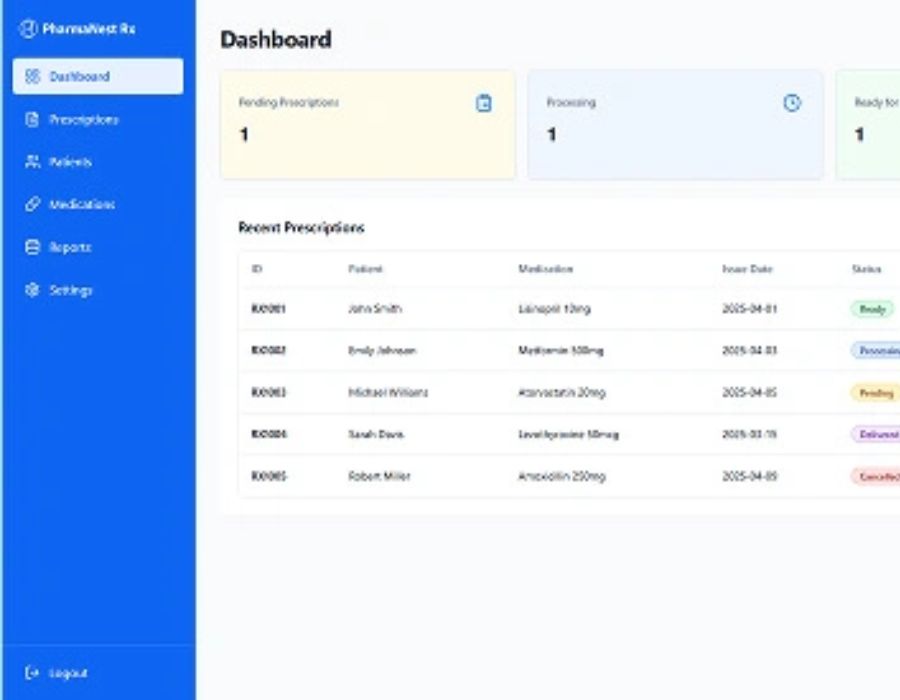Select prescription ID RX0004
This screenshot has height=700, width=900.
[x=269, y=434]
